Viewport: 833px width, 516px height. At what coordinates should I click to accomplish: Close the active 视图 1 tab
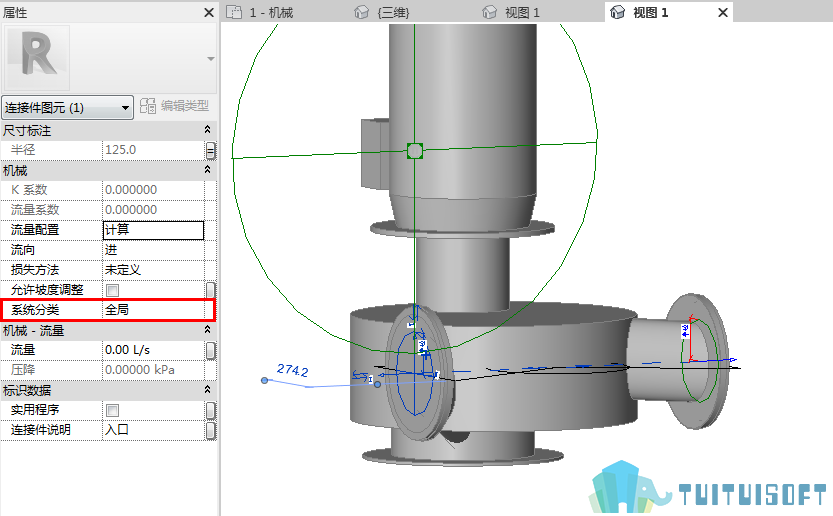(x=723, y=12)
